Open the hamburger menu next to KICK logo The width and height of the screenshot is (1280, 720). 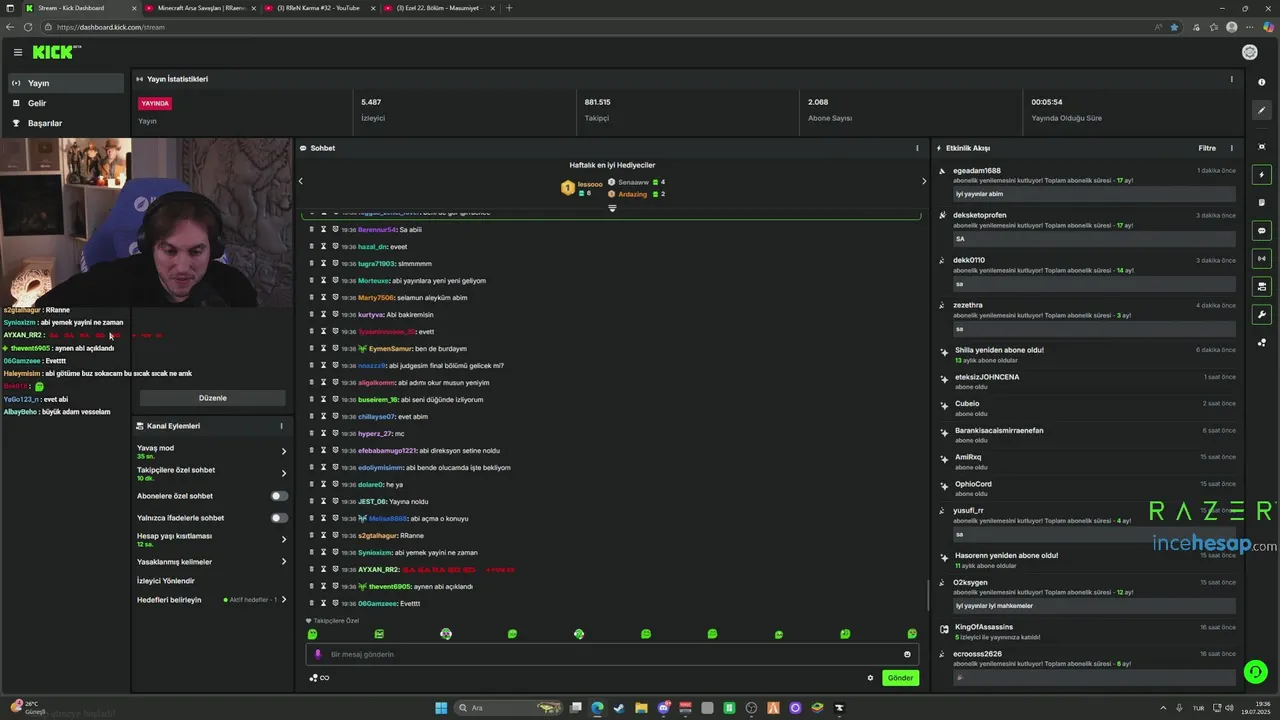click(17, 52)
